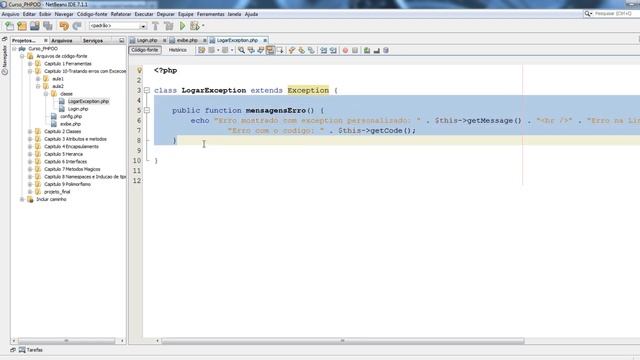Click Find Previous Occurrence icon
This screenshot has height=360, width=640.
pos(251,50)
